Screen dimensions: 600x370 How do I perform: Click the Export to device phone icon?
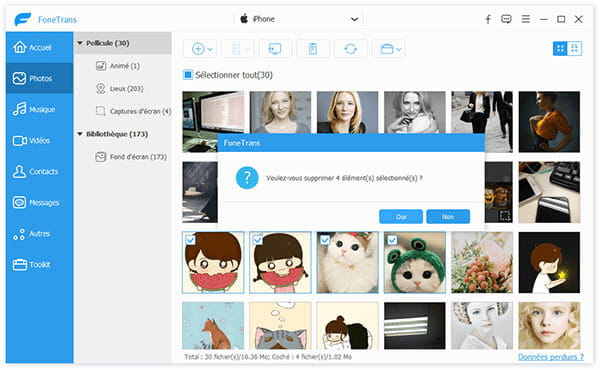tap(236, 49)
